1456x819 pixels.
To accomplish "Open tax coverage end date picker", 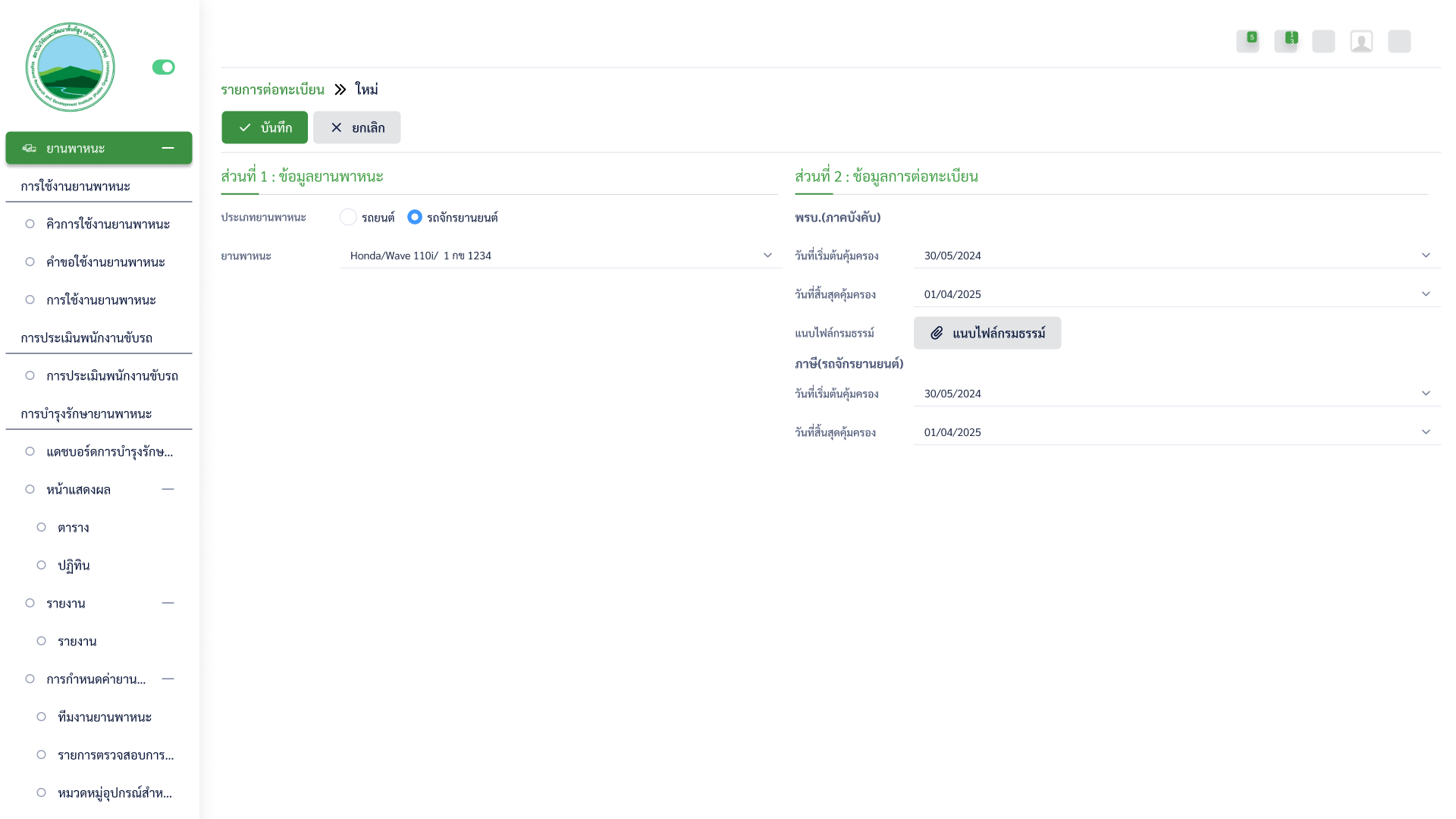I will pyautogui.click(x=1425, y=432).
